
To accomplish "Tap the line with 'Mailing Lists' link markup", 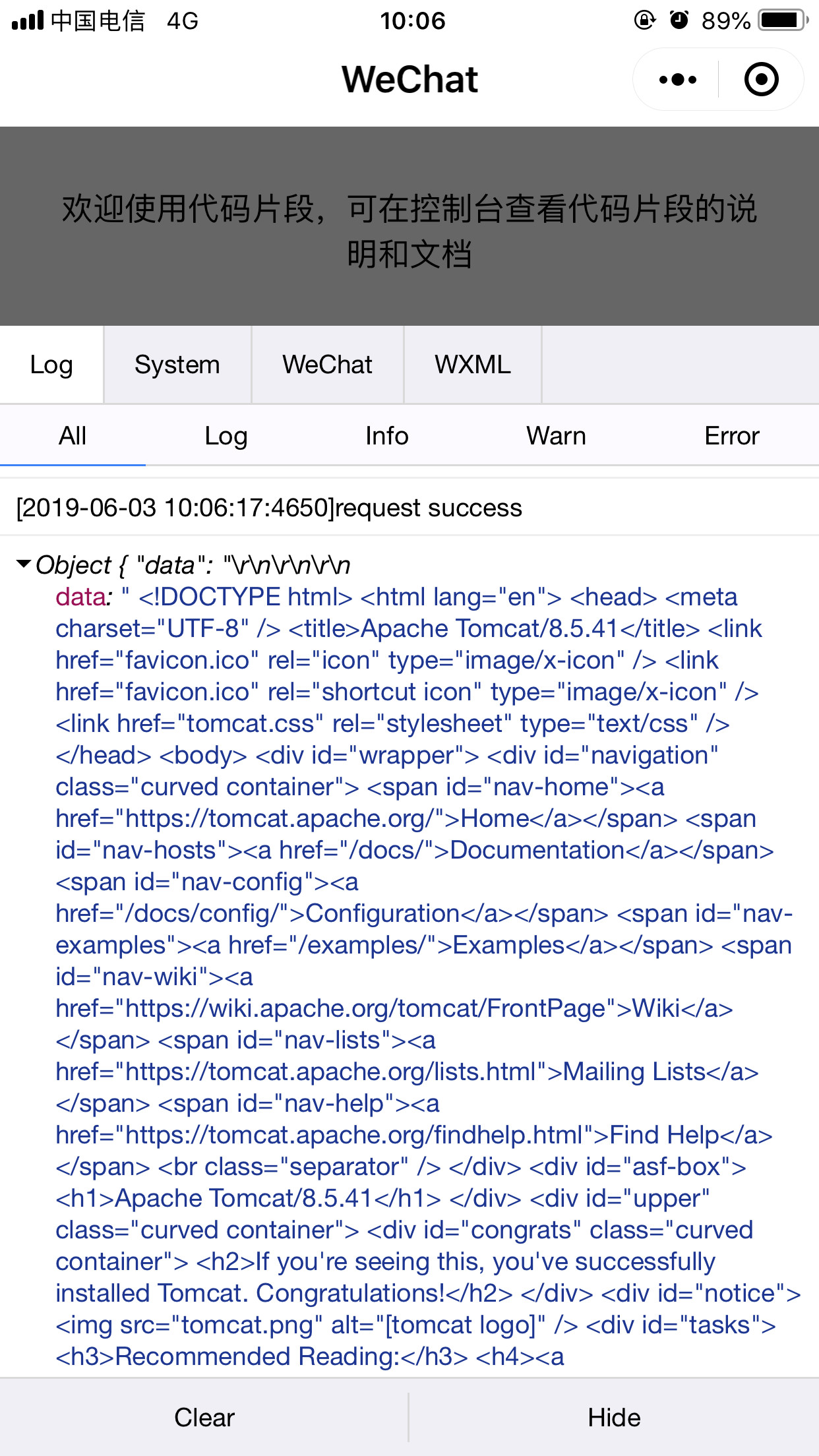I will pyautogui.click(x=407, y=1072).
